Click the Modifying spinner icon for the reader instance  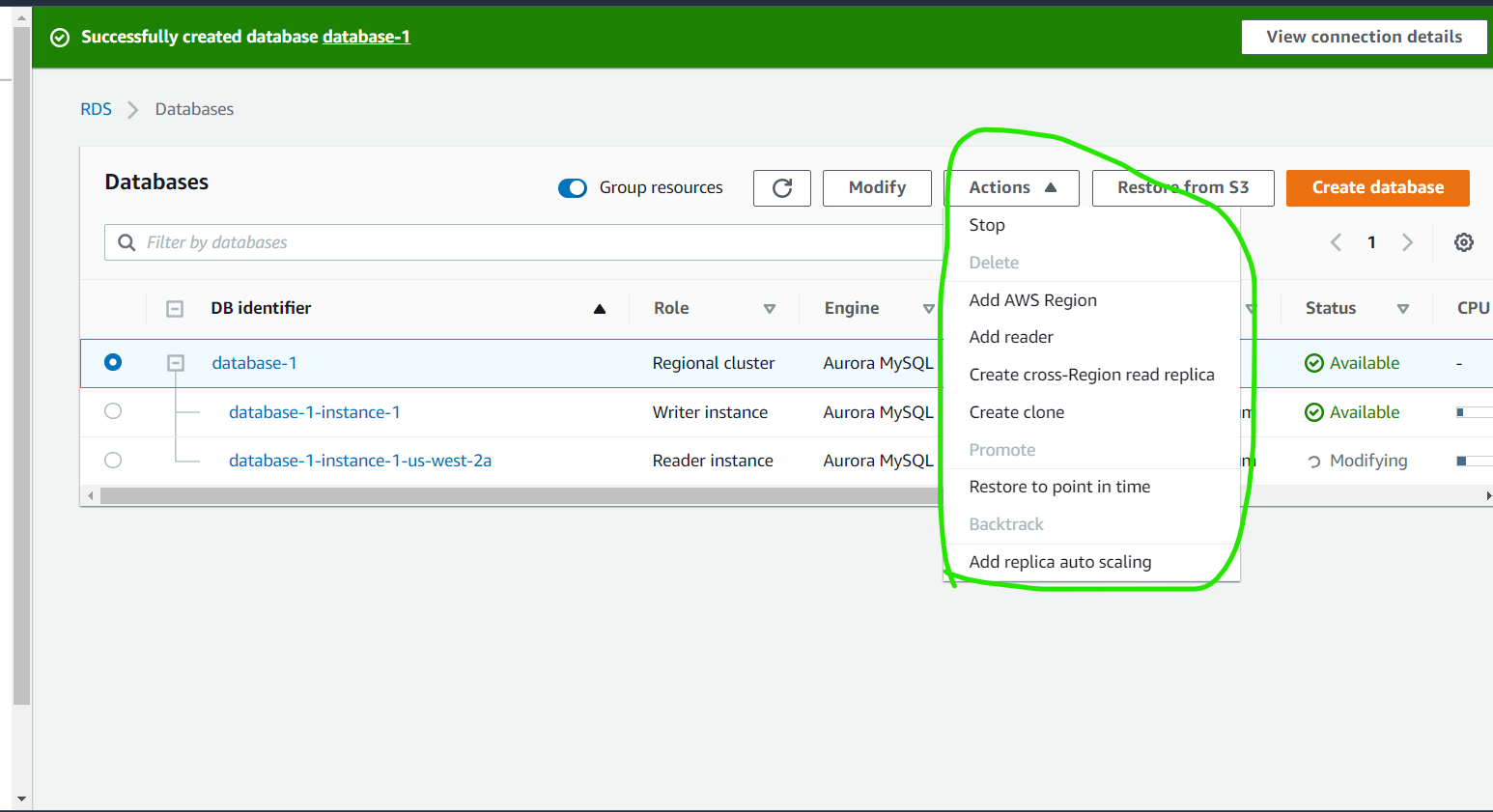click(1315, 461)
